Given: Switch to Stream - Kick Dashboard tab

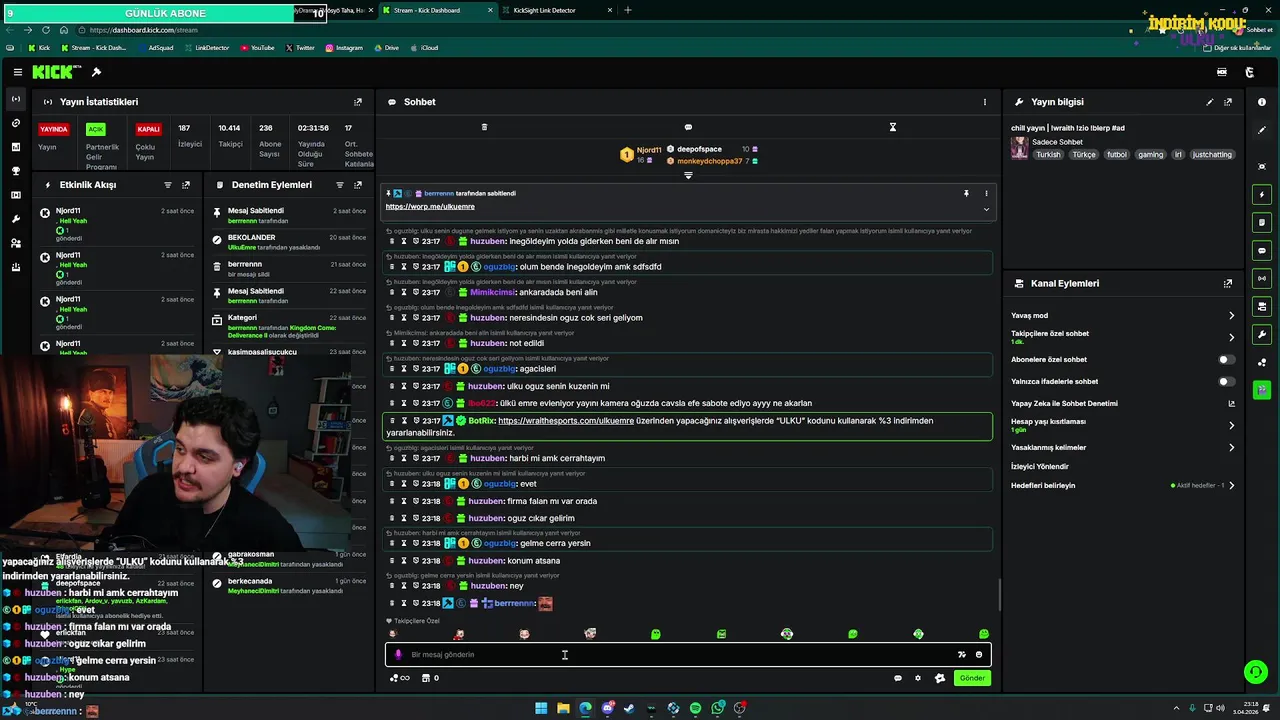Looking at the screenshot, I should point(435,10).
